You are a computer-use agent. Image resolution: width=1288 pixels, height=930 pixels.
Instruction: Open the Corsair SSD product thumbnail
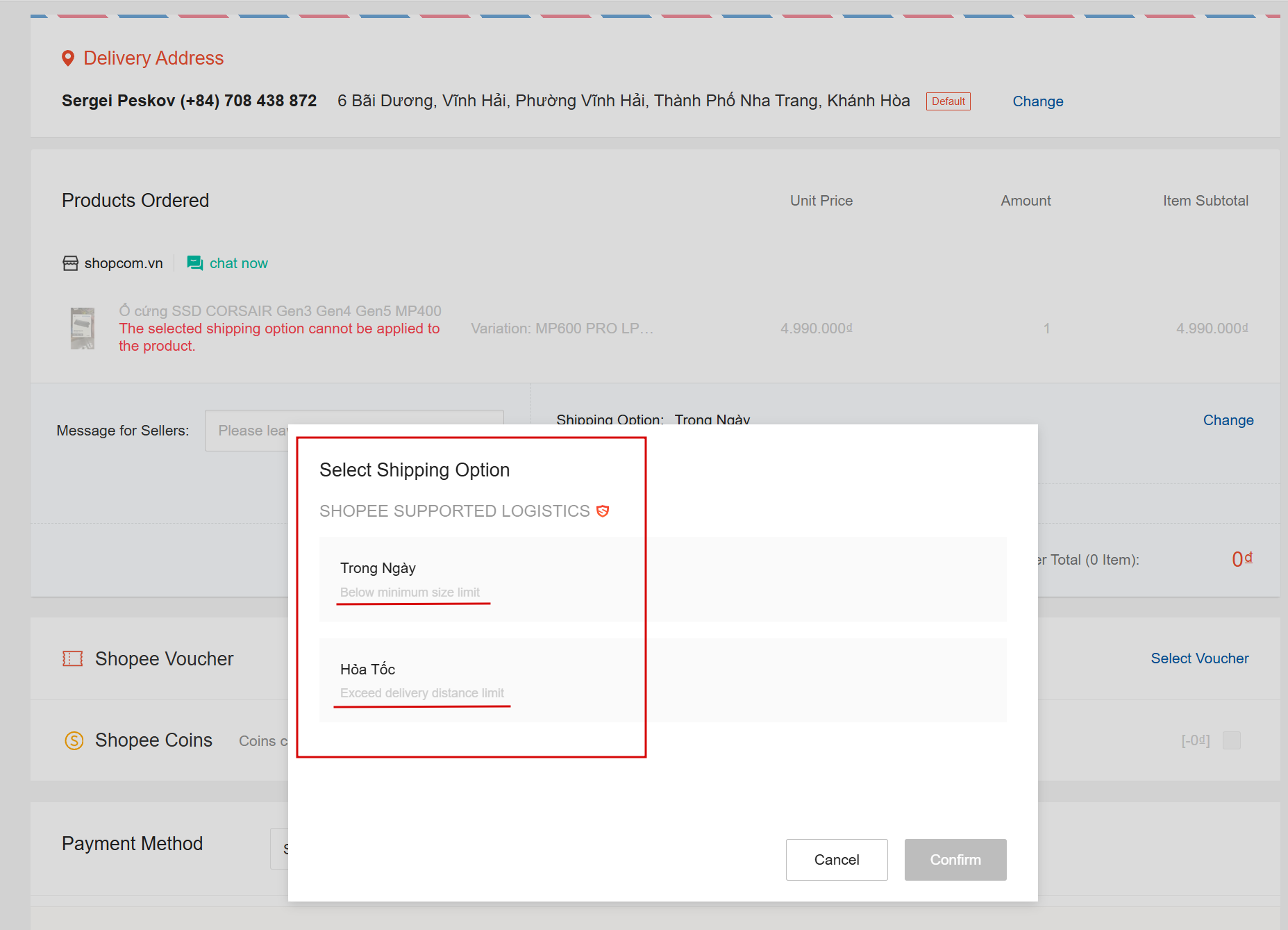coord(83,329)
